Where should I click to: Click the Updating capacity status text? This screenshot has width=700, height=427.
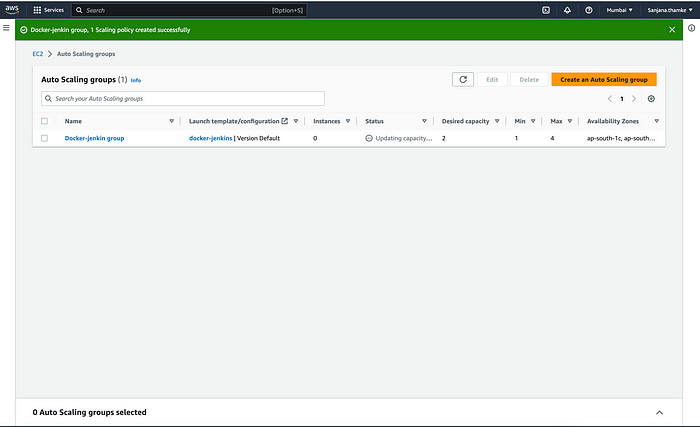pyautogui.click(x=404, y=138)
